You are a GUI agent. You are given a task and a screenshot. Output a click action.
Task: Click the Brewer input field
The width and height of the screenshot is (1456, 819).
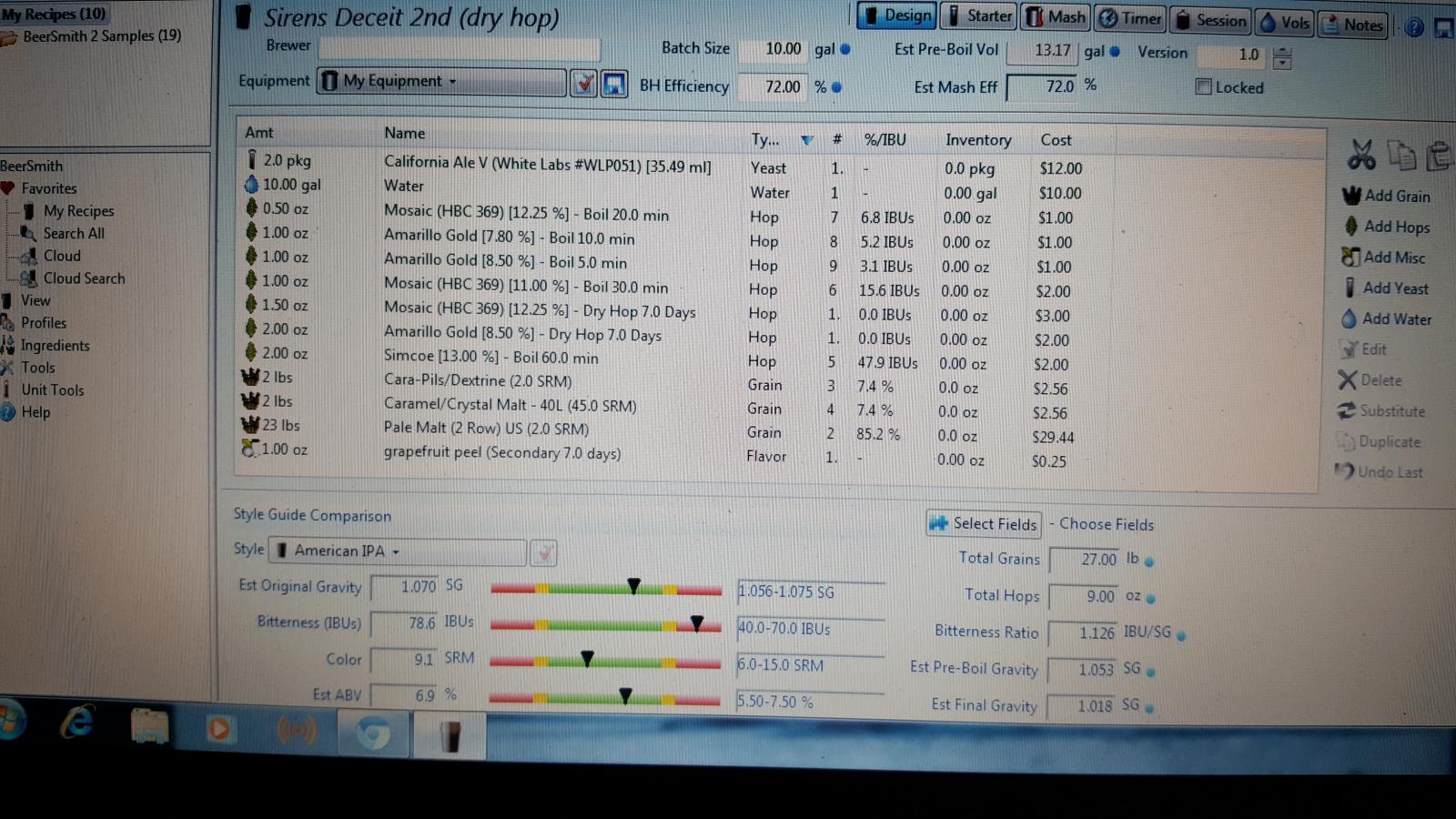459,48
